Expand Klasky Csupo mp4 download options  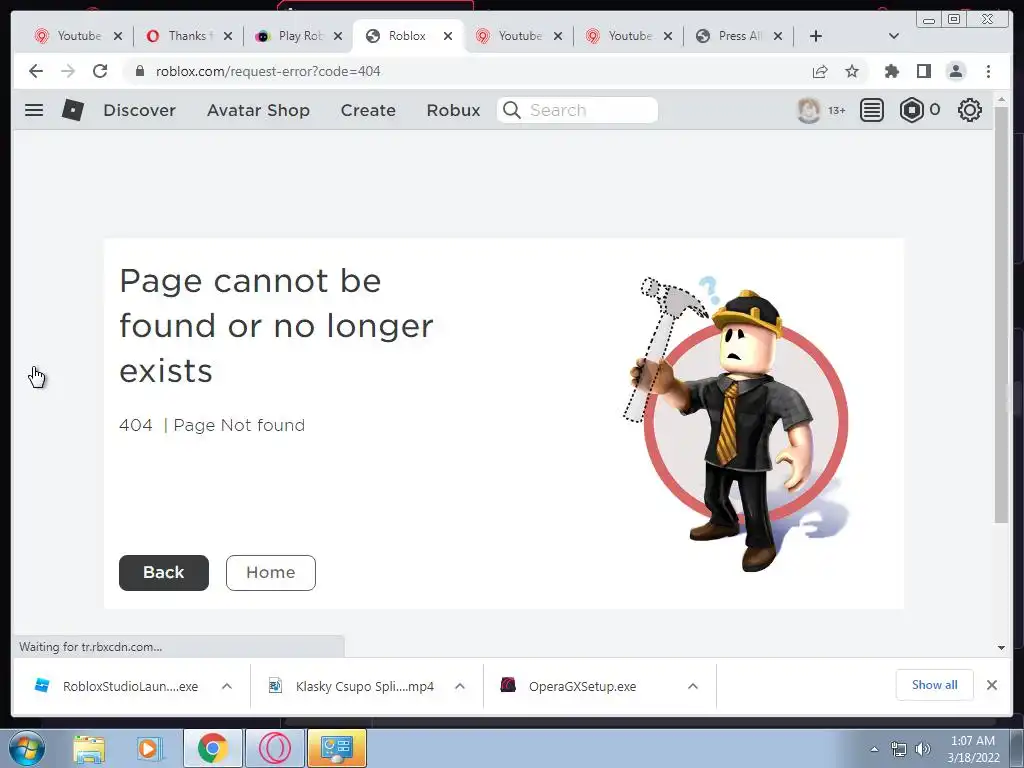[460, 686]
